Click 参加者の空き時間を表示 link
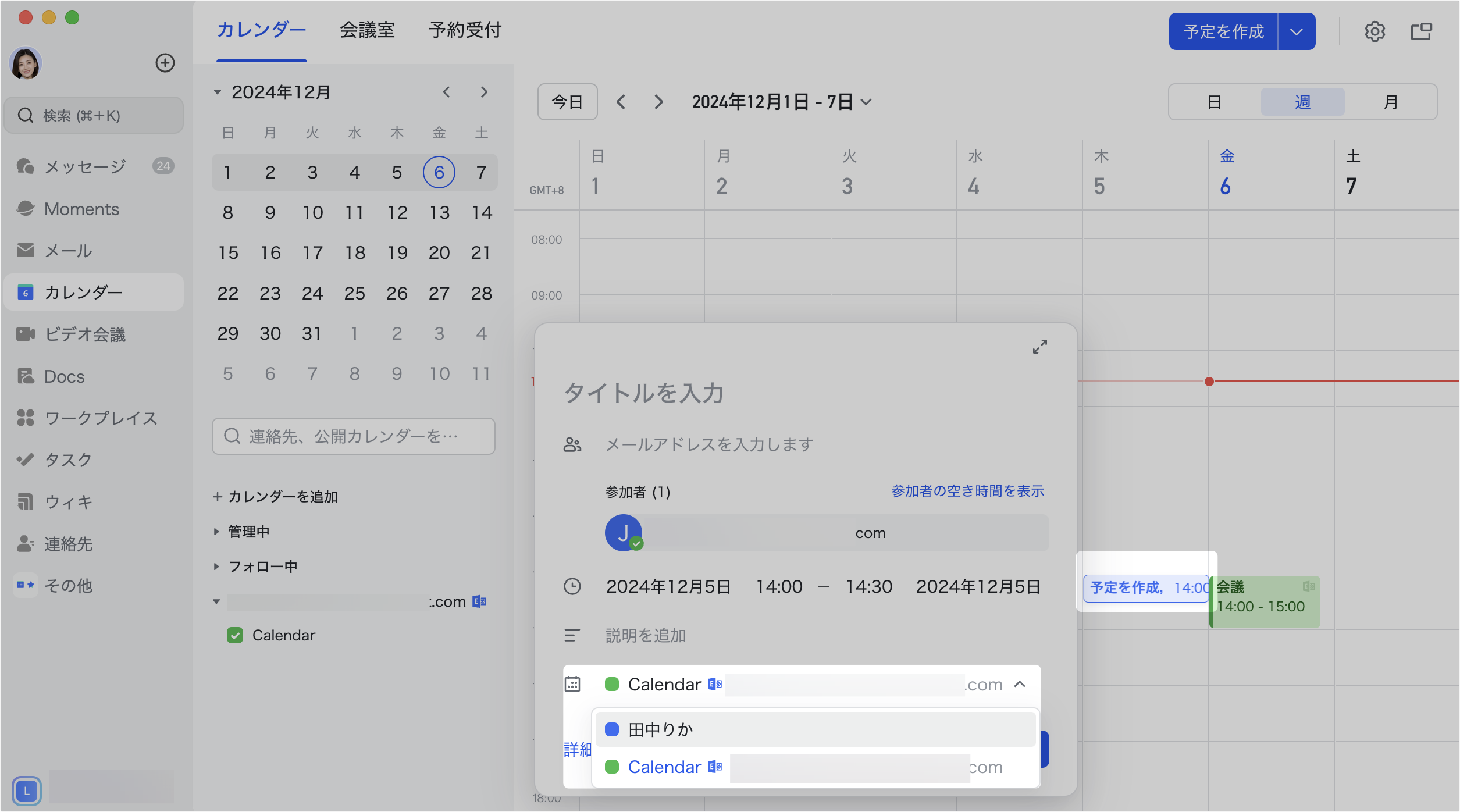The height and width of the screenshot is (812, 1460). tap(967, 492)
